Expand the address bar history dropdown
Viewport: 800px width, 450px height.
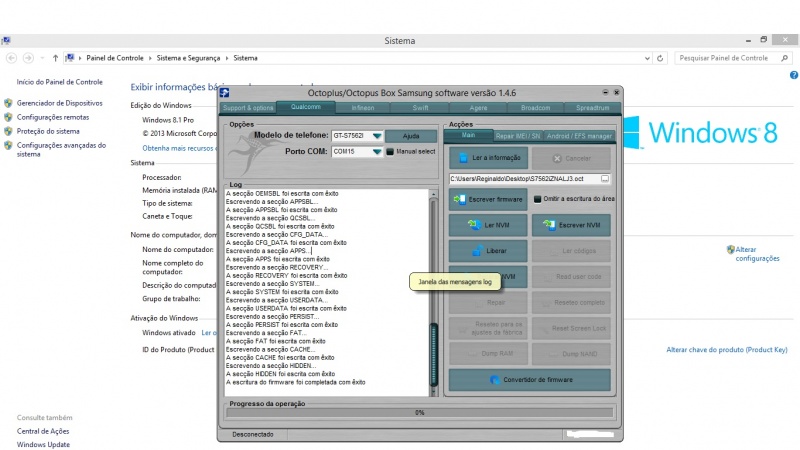[x=647, y=58]
